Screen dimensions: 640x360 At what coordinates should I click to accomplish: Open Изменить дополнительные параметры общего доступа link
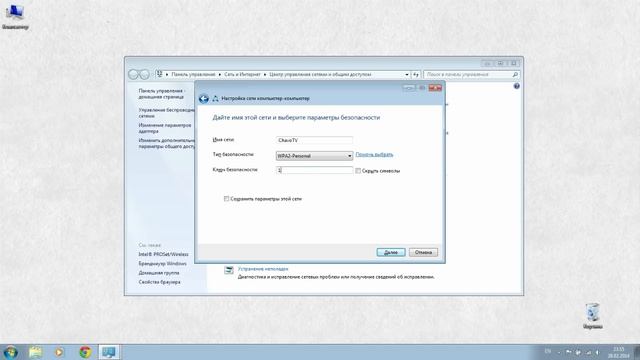[167, 143]
